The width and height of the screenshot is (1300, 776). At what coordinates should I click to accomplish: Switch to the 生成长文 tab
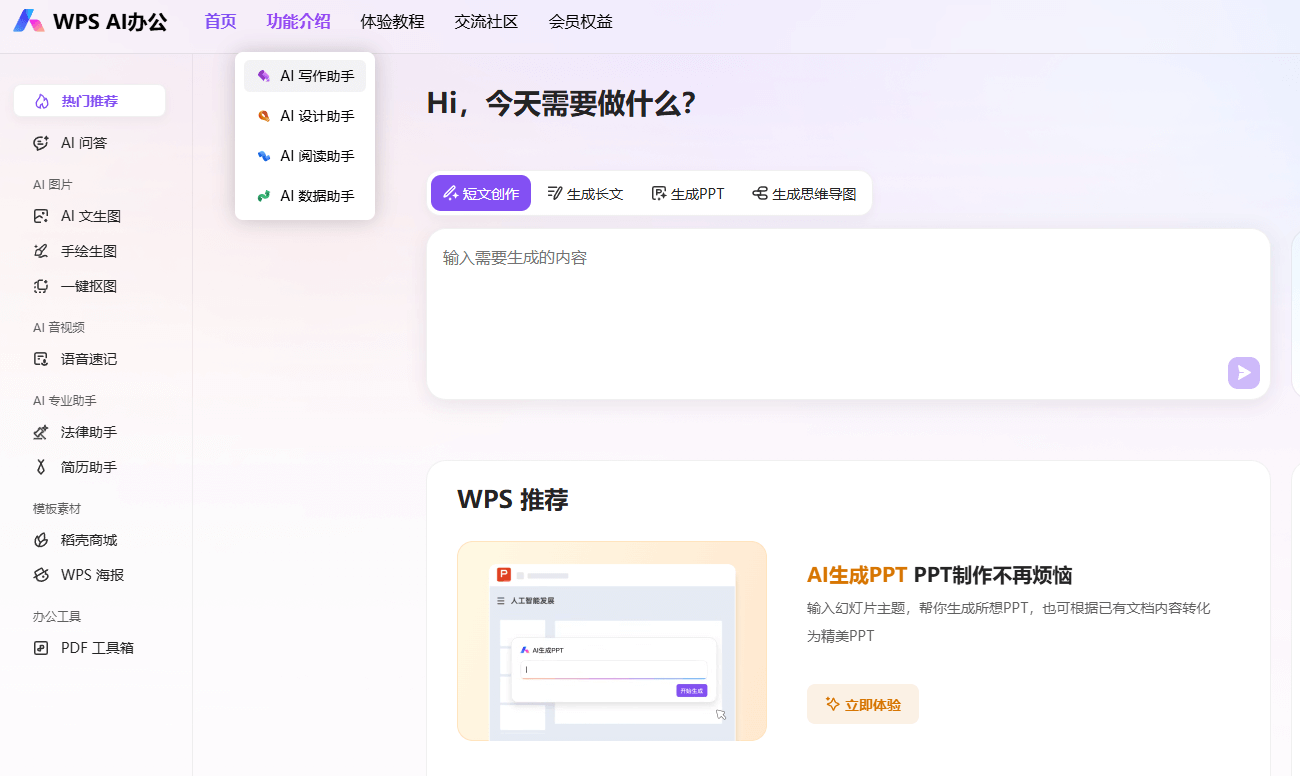pos(585,193)
